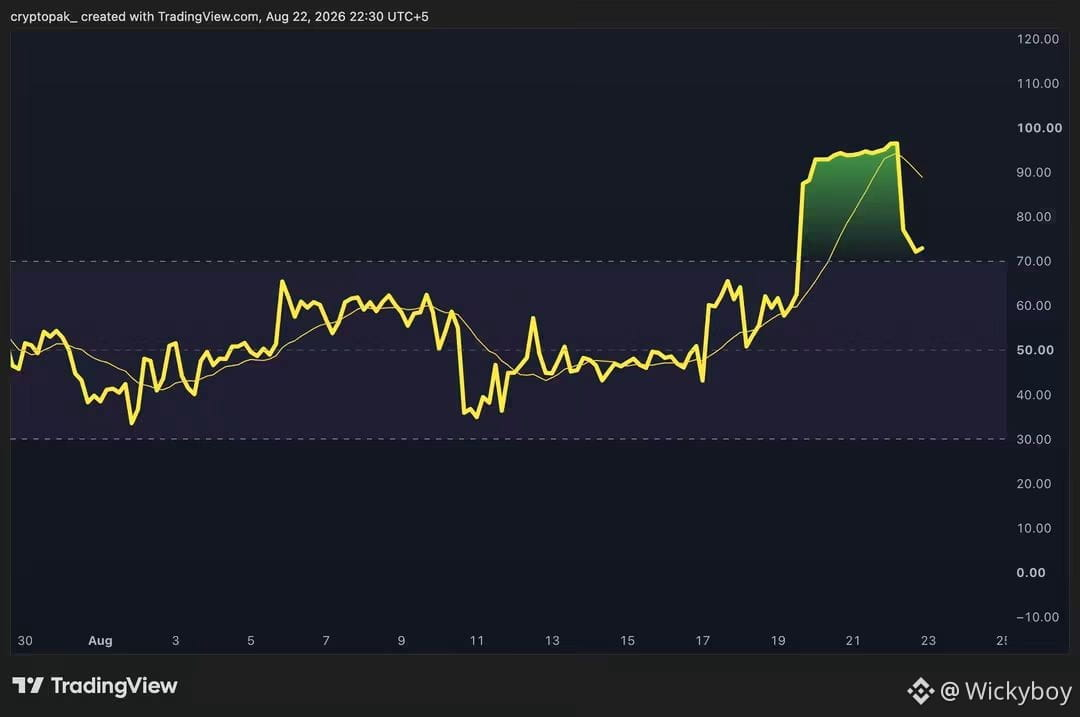1080x717 pixels.
Task: Click the 13 date label on time axis
Action: click(552, 641)
